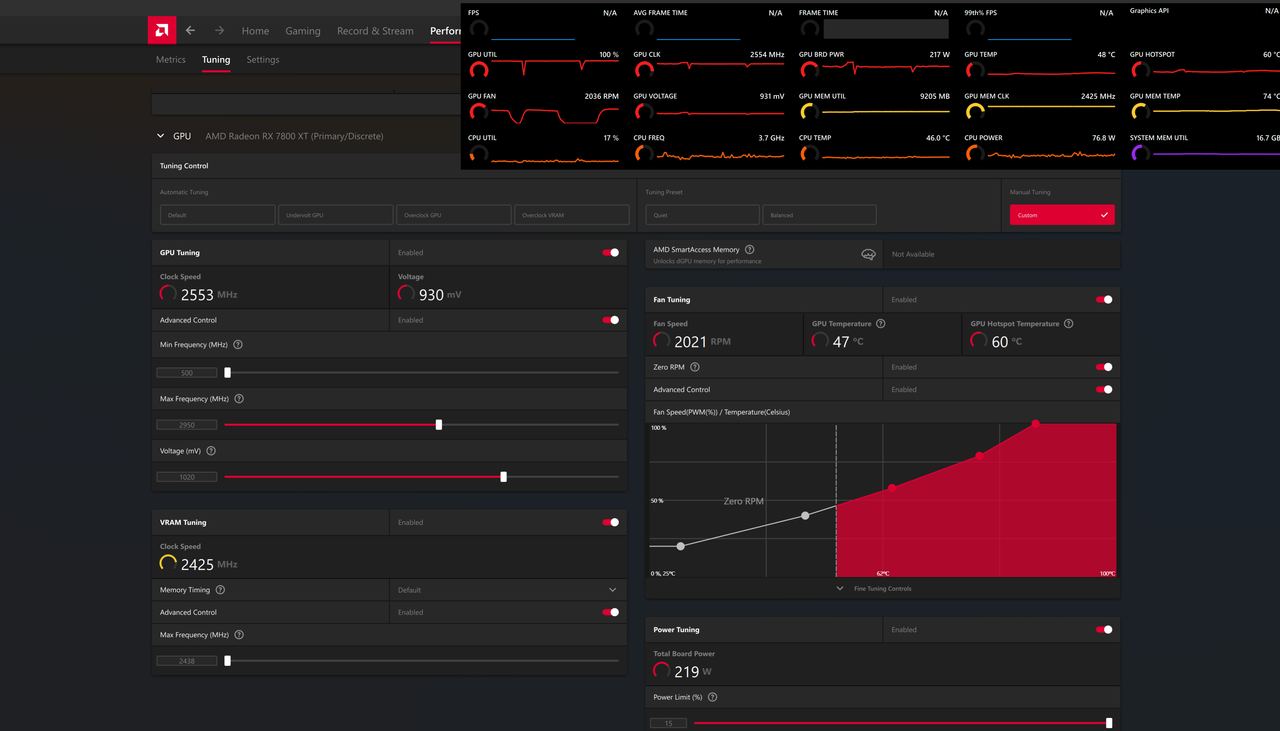Open the Home tab

[x=255, y=31]
